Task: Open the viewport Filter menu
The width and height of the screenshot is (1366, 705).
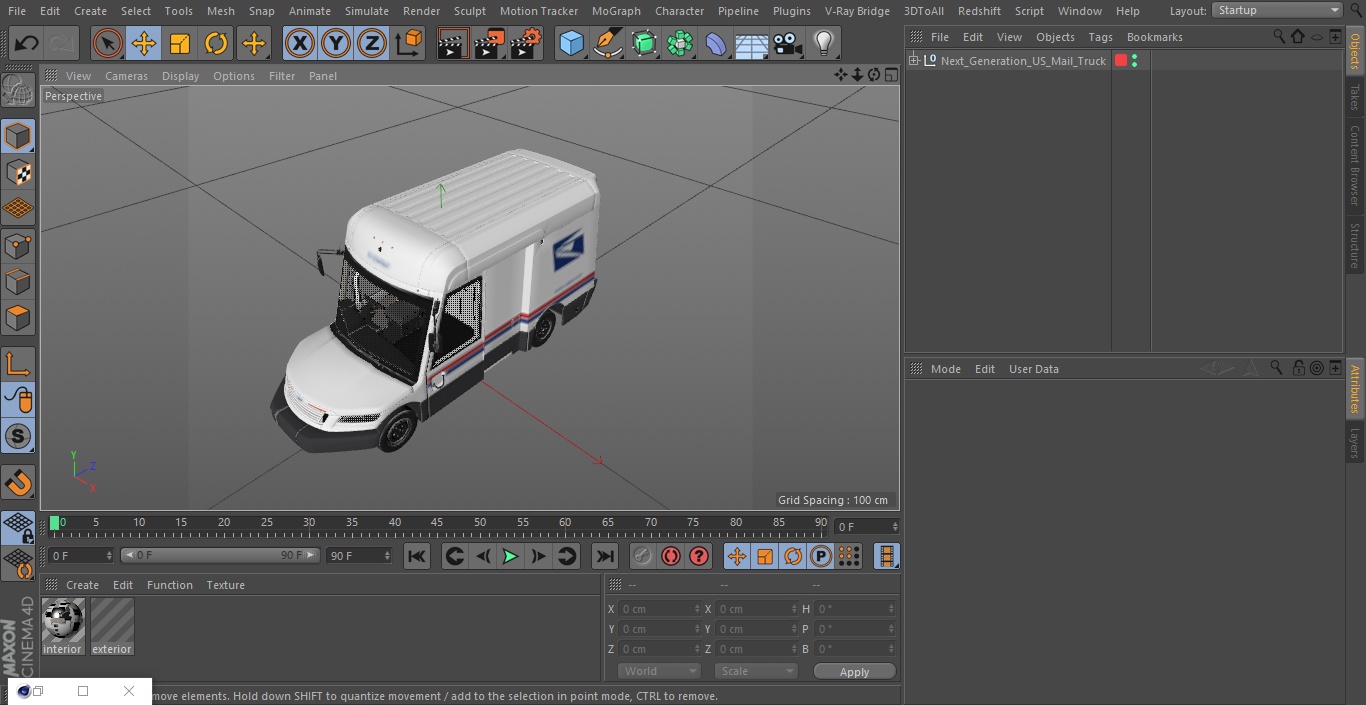Action: tap(282, 76)
